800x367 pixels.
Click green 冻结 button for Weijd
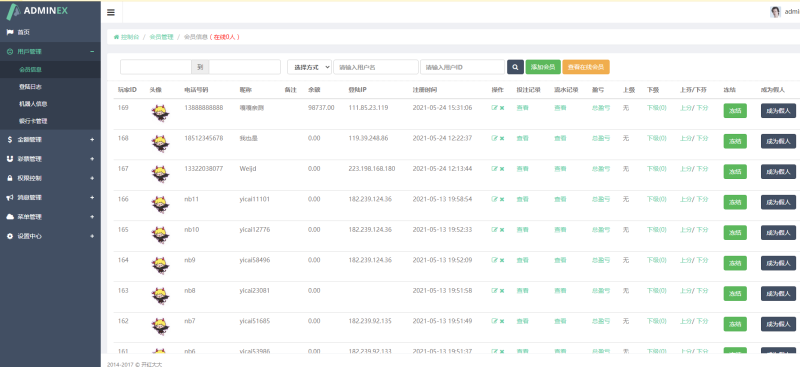(x=735, y=172)
